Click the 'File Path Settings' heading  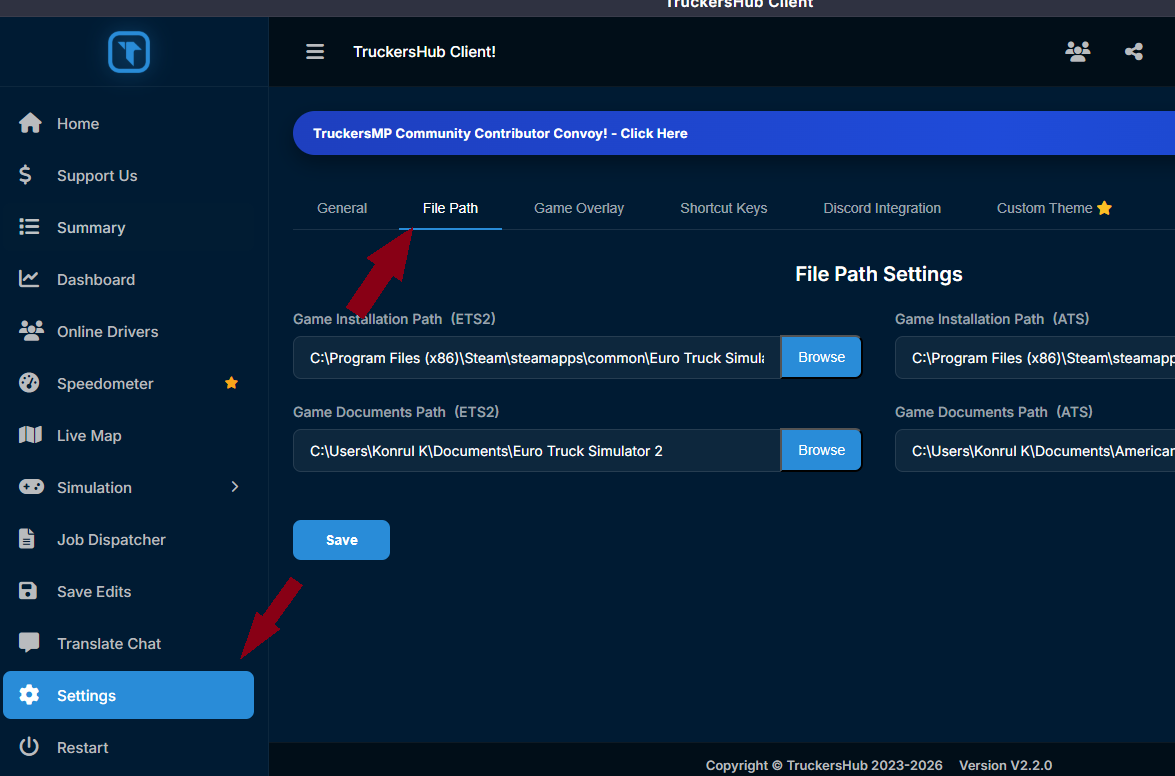(x=878, y=274)
